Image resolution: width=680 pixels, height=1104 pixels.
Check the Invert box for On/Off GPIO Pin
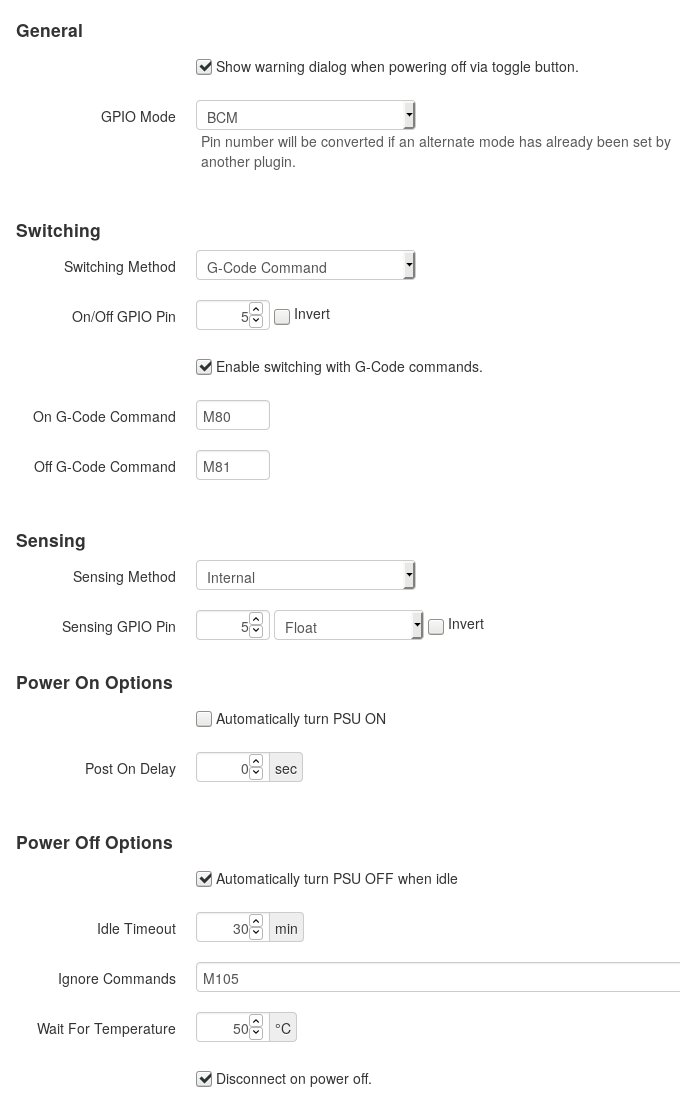click(282, 315)
